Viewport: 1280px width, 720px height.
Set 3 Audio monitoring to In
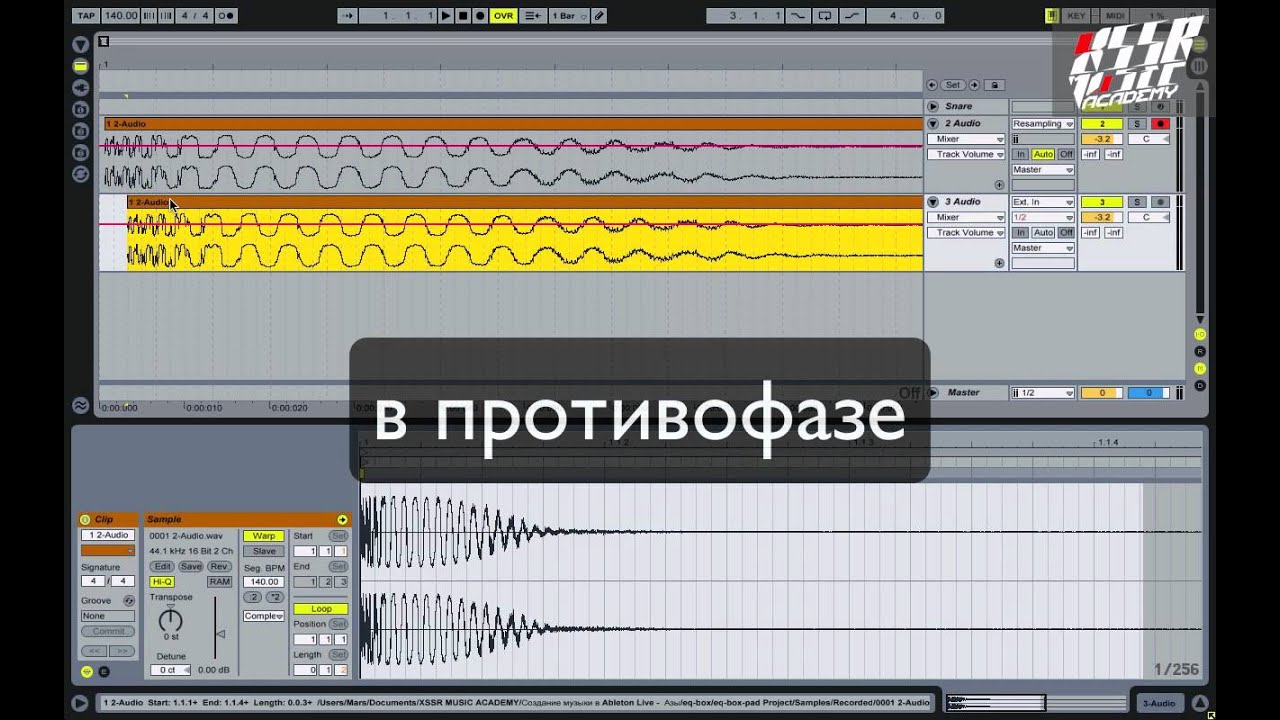coord(1021,232)
